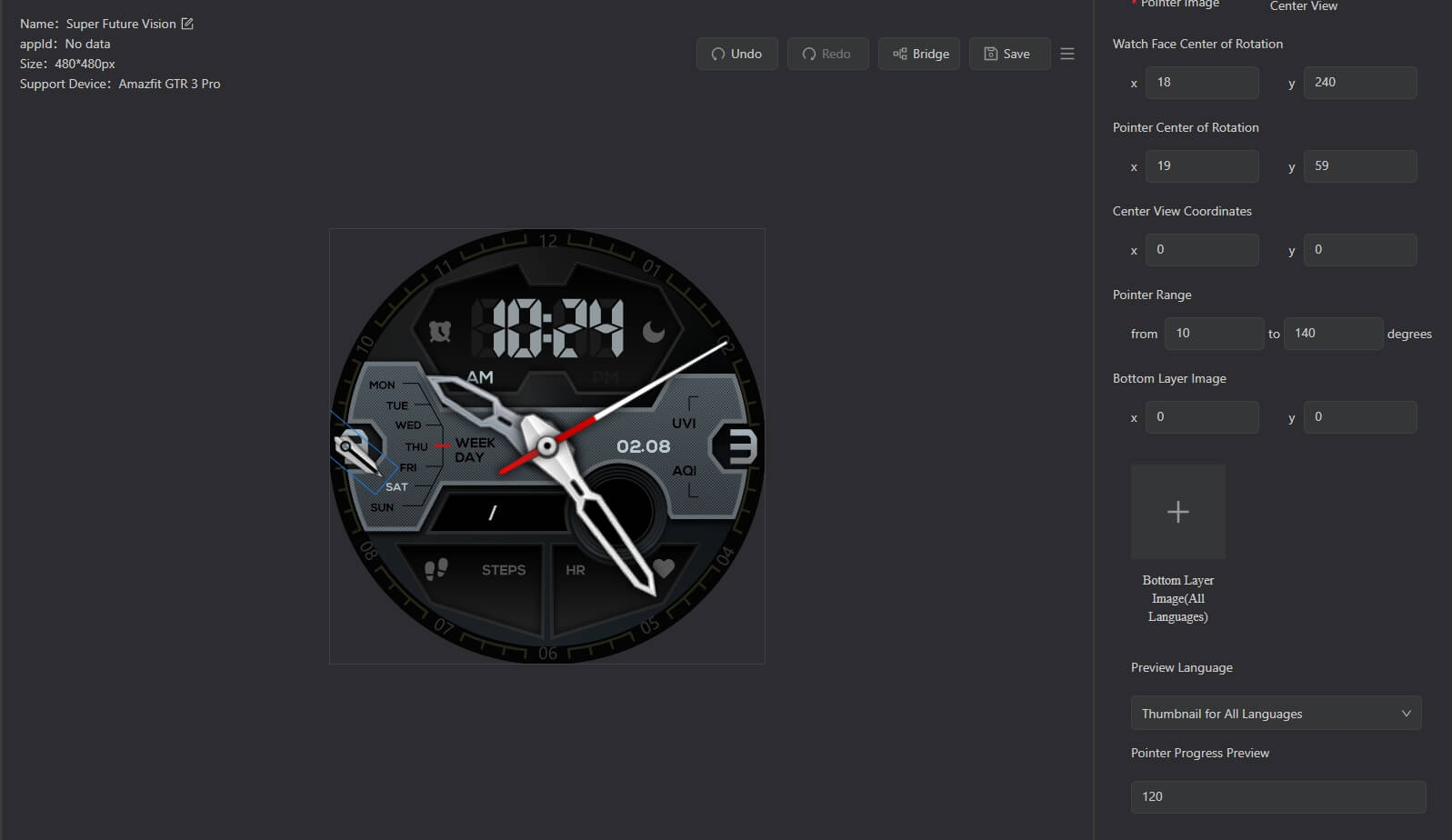Screen dimensions: 1452x840
Task: Edit Center View Coordinates y field
Action: 1360,250
